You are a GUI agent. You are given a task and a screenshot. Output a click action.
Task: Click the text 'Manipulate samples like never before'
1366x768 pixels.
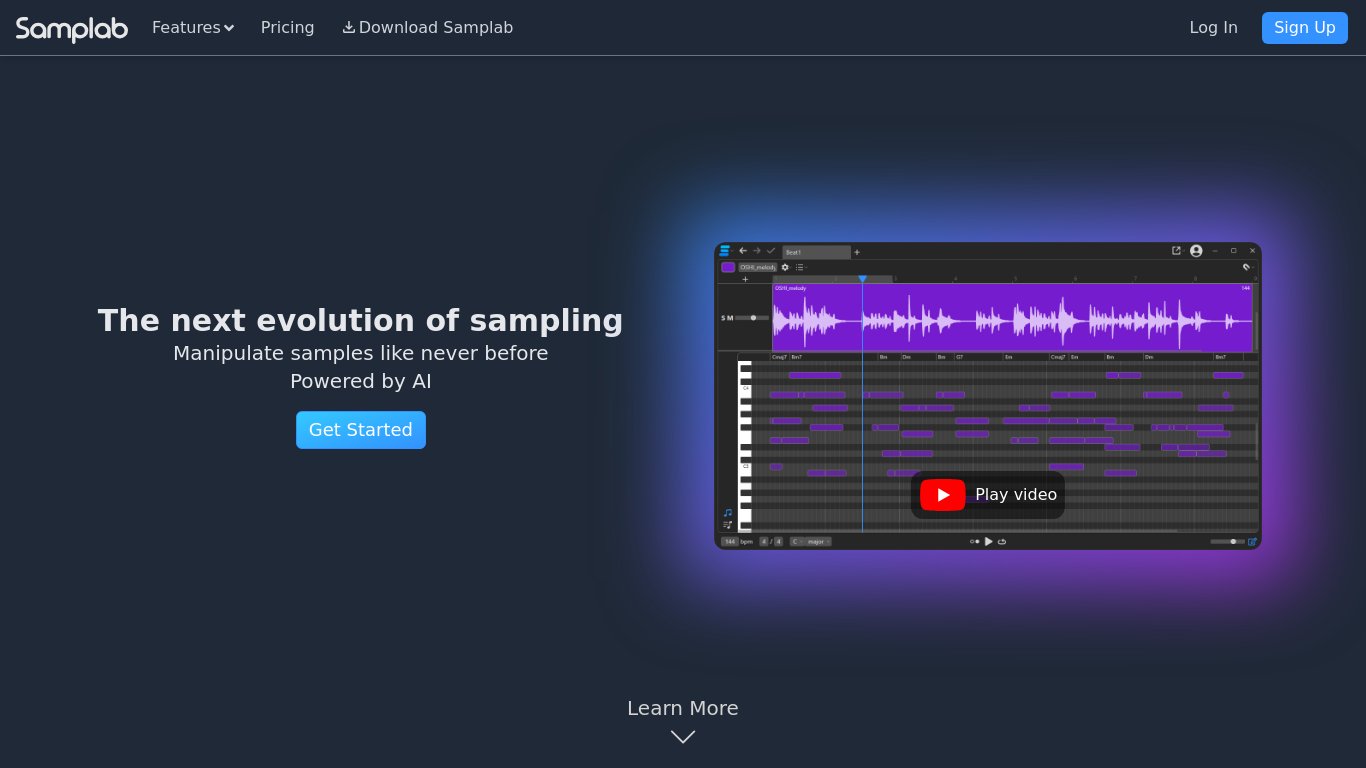pyautogui.click(x=361, y=353)
